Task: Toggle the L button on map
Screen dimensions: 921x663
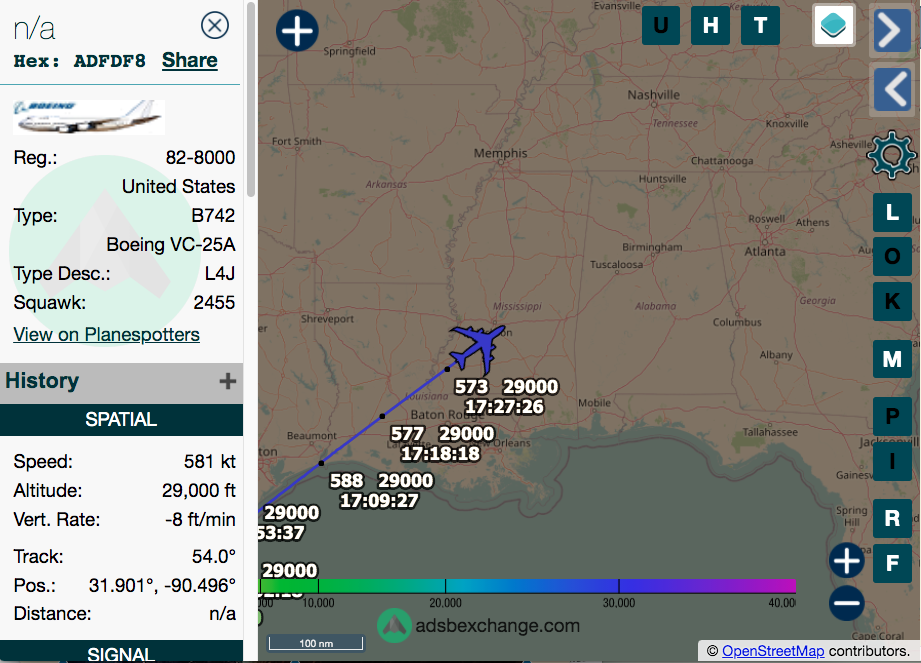Action: click(892, 213)
